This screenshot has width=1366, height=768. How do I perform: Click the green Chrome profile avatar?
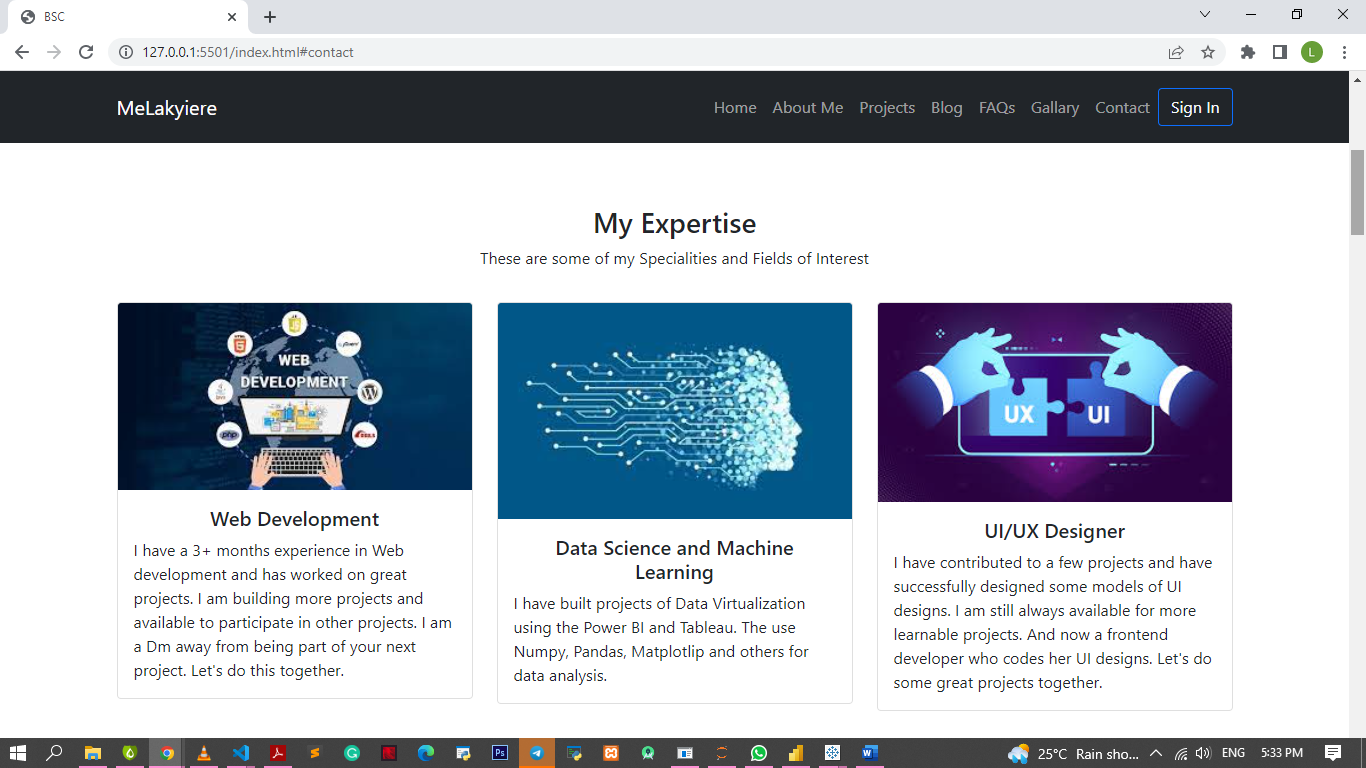(x=1312, y=52)
